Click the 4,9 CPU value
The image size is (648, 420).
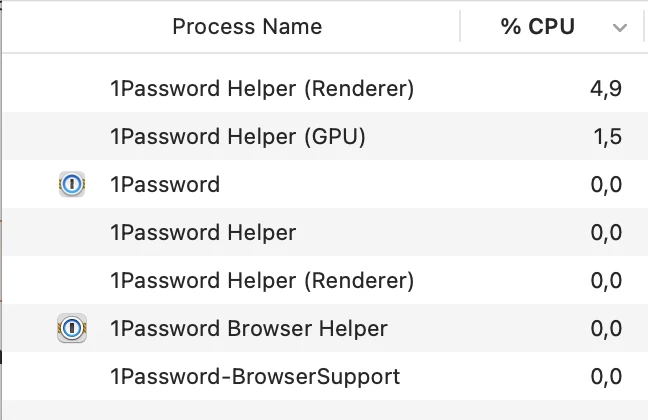(606, 88)
